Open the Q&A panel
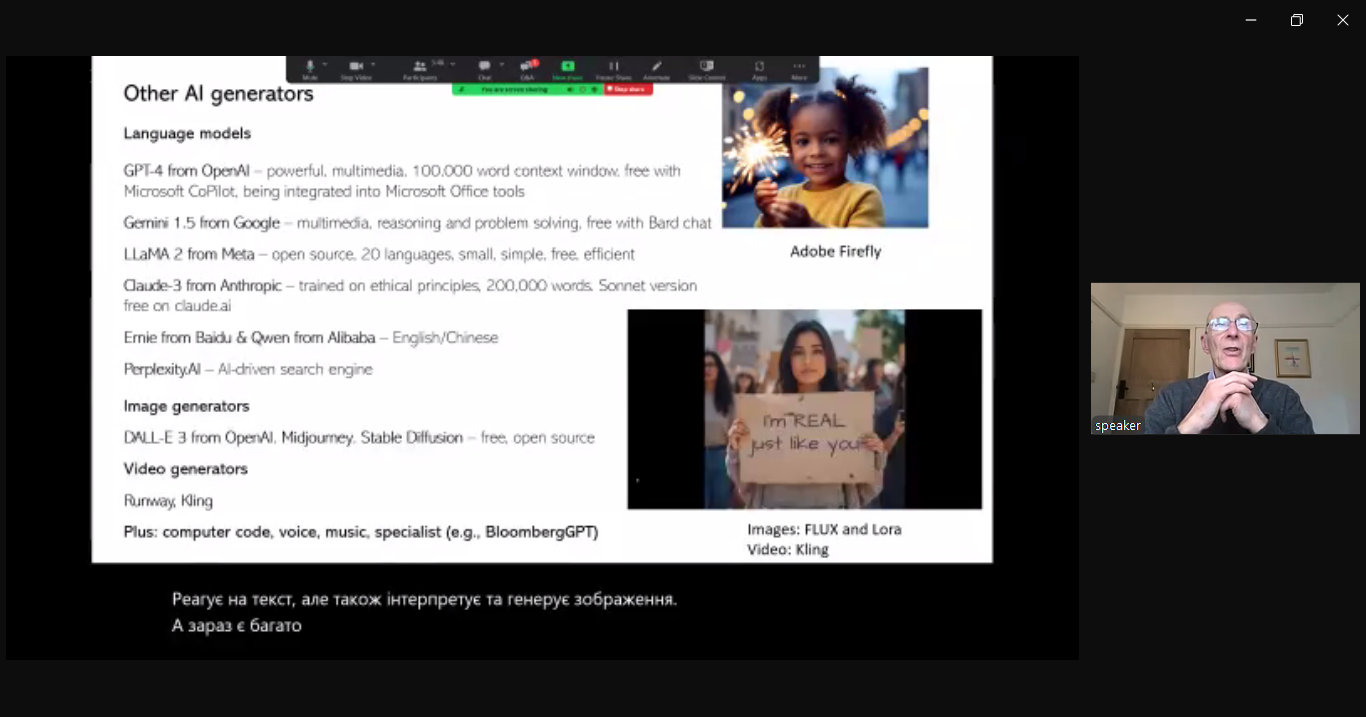The height and width of the screenshot is (717, 1366). pos(527,68)
